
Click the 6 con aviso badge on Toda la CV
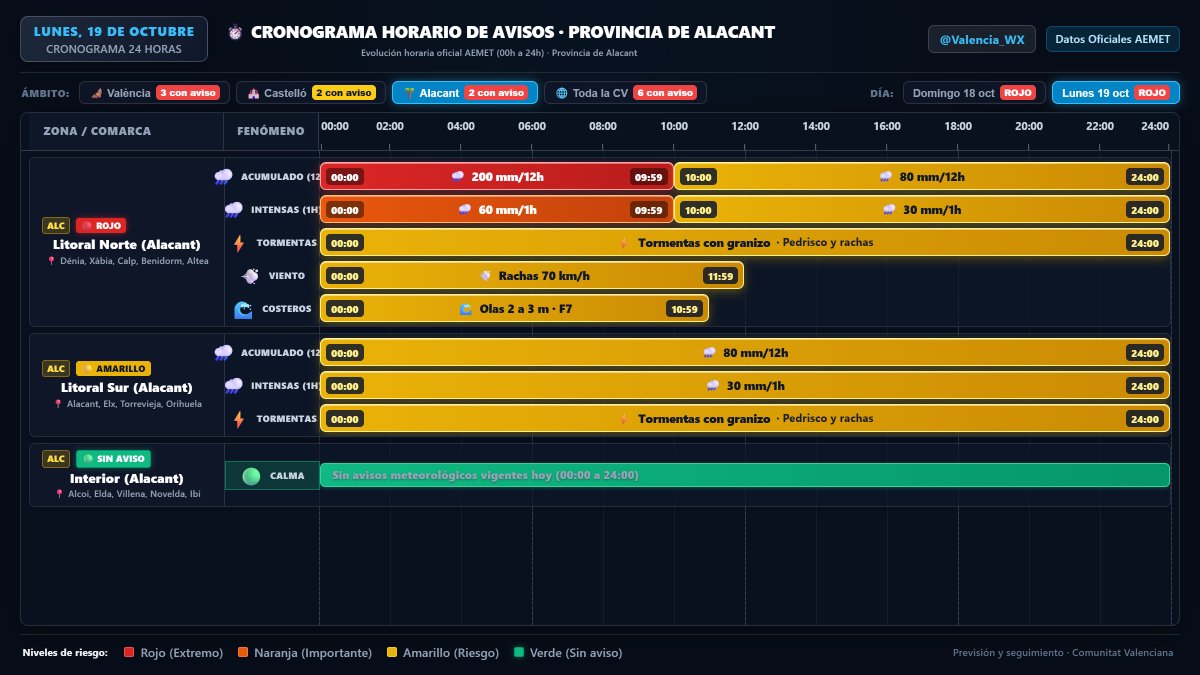pos(665,93)
